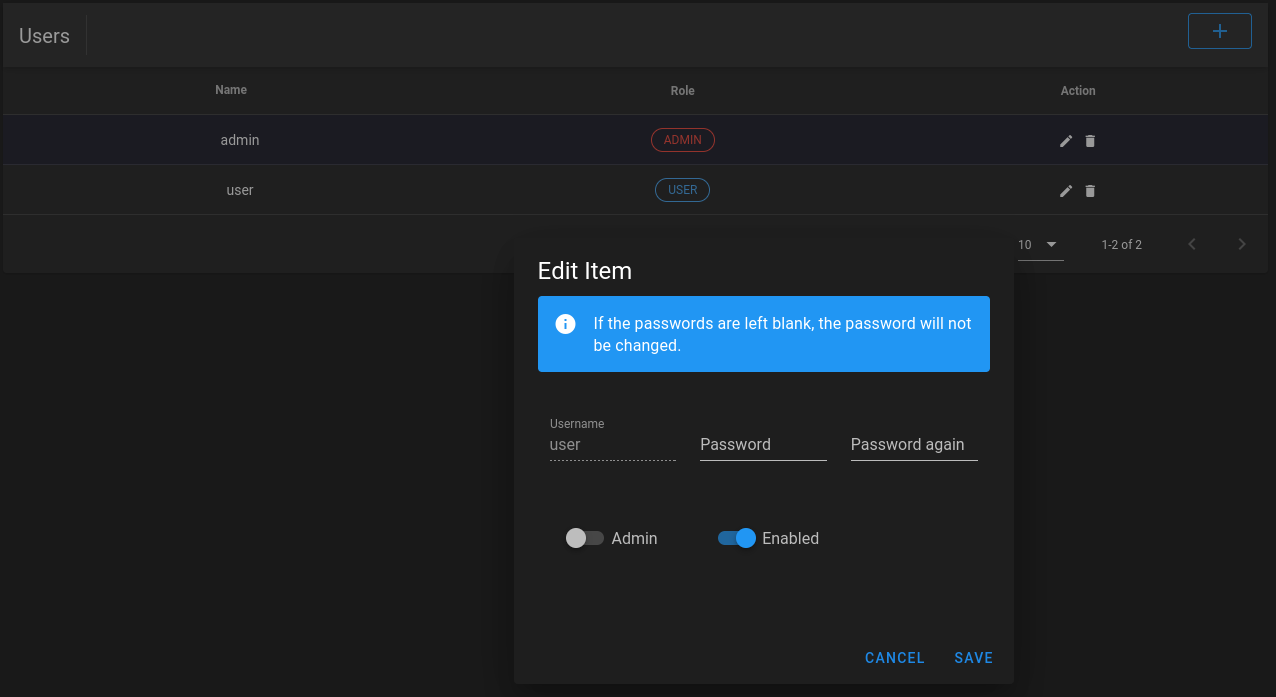This screenshot has height=697, width=1276.
Task: Select the Role column header
Action: (682, 90)
